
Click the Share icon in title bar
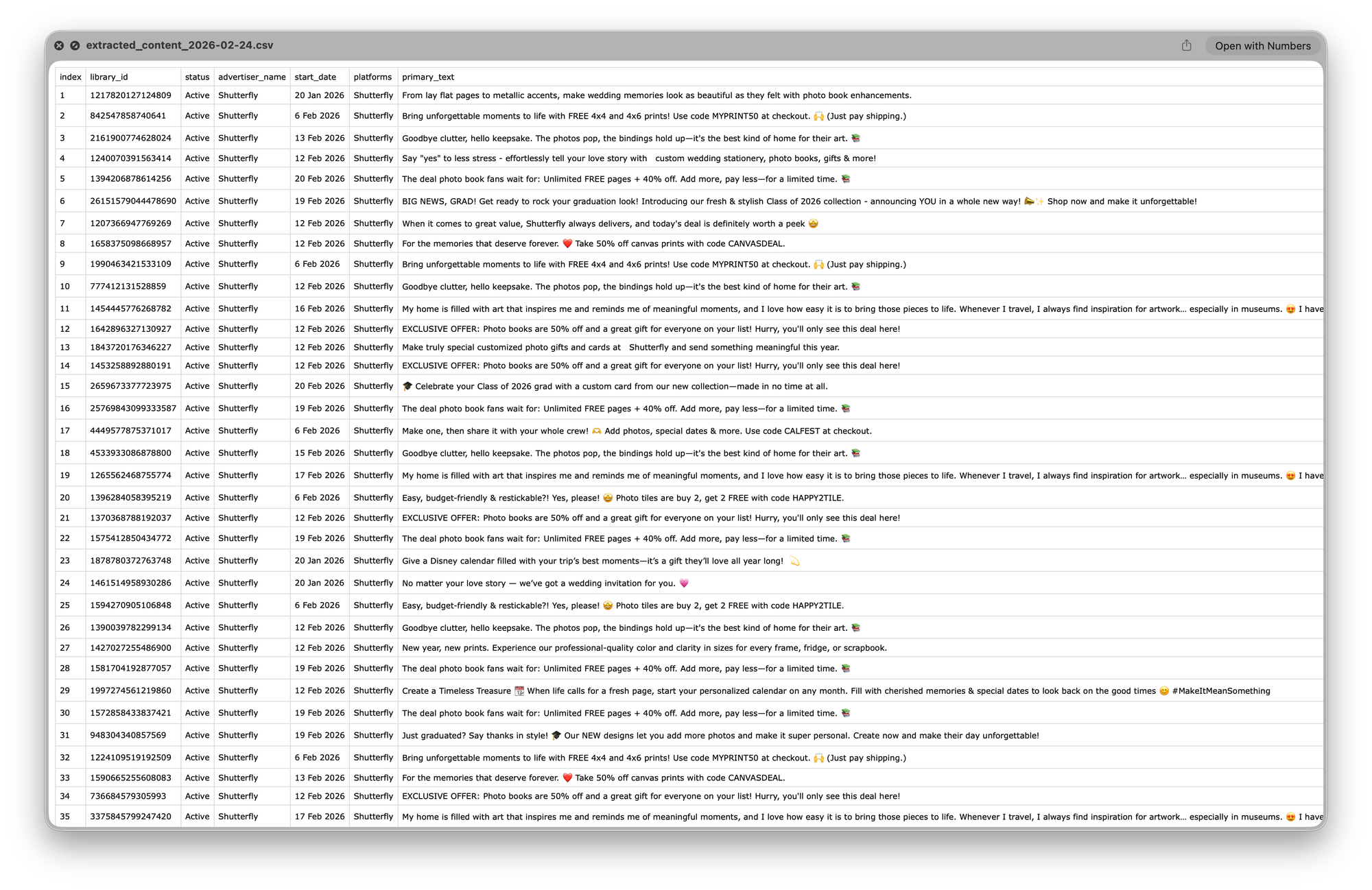pos(1186,45)
